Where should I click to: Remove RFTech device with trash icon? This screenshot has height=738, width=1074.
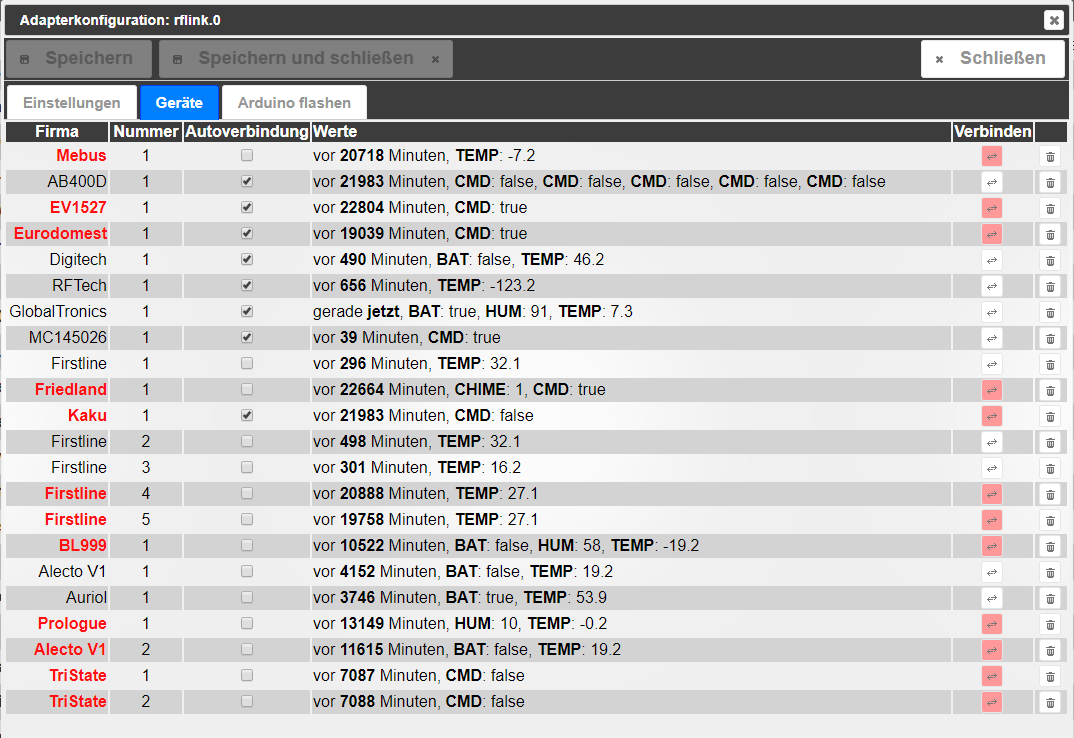[1049, 286]
